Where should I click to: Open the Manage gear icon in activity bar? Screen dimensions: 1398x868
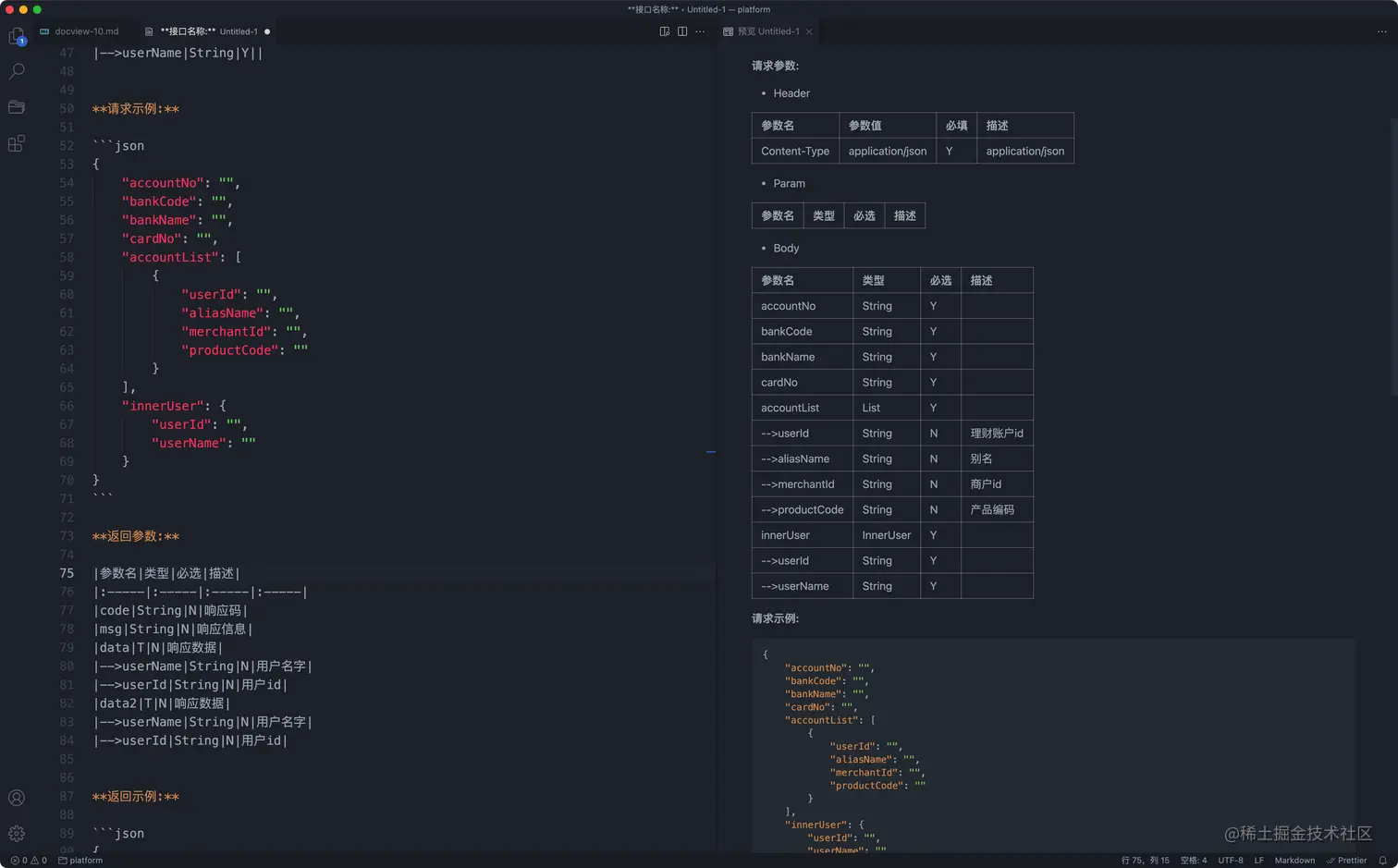point(17,833)
